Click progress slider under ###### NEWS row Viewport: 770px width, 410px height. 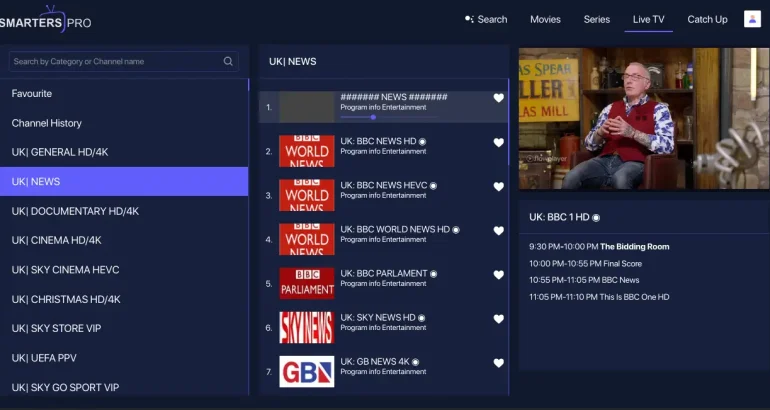(388, 117)
